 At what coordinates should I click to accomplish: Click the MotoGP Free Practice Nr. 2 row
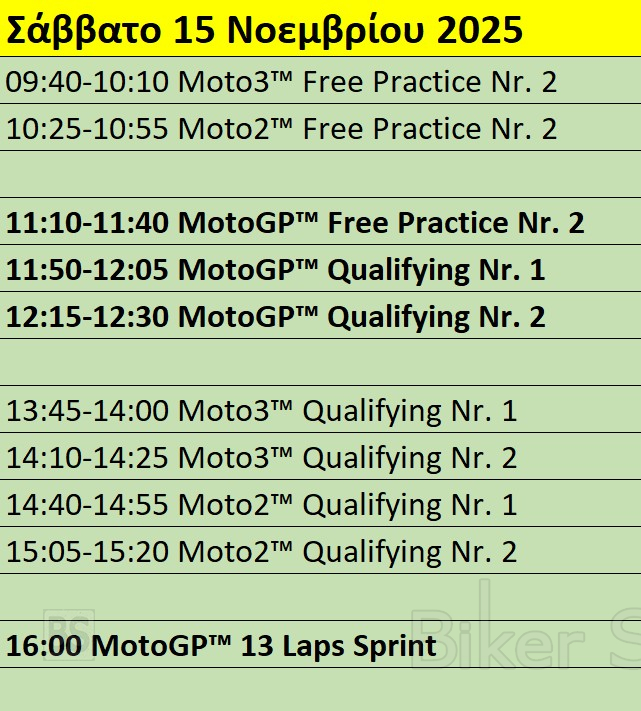(295, 223)
